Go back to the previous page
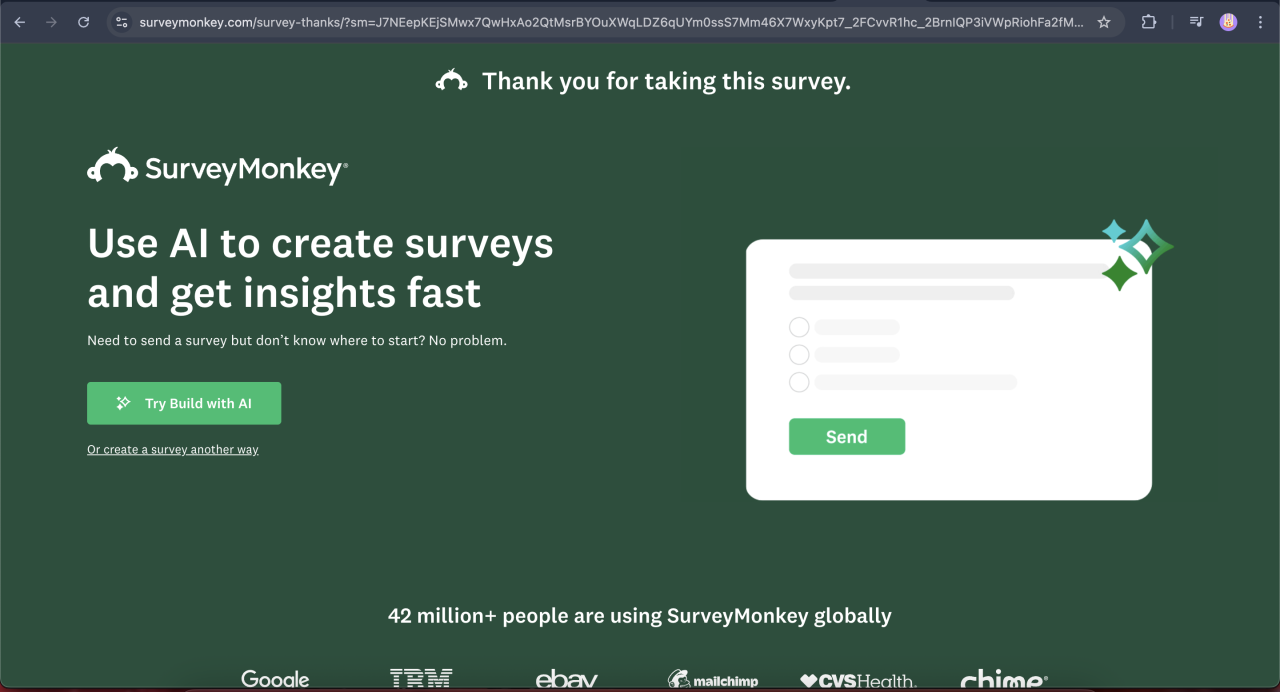The height and width of the screenshot is (692, 1280). click(x=20, y=22)
